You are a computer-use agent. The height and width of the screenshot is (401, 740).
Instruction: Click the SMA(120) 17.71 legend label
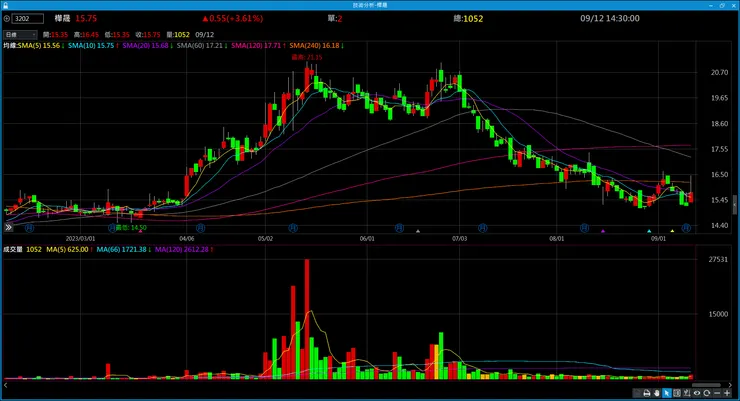click(x=256, y=46)
